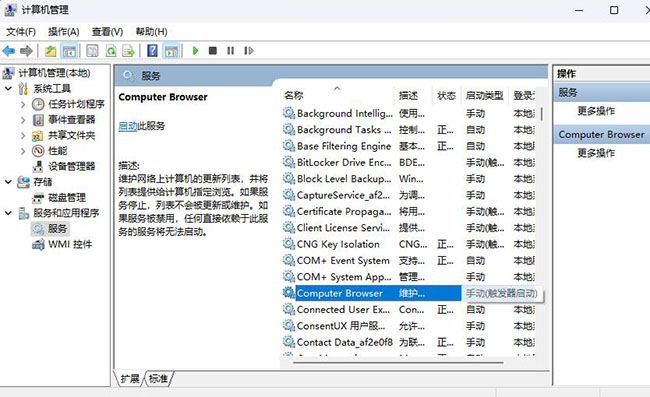Image resolution: width=650 pixels, height=397 pixels.
Task: Select the CNG Key Isolation service
Action: click(x=408, y=244)
